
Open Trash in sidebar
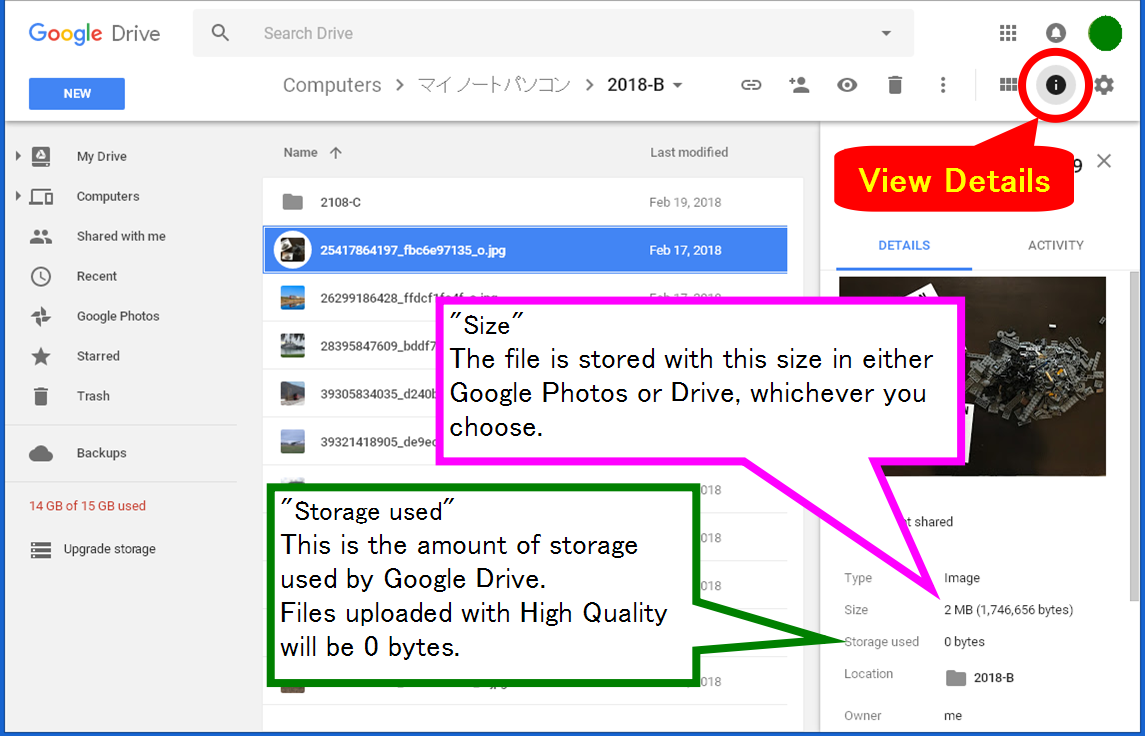tap(93, 396)
